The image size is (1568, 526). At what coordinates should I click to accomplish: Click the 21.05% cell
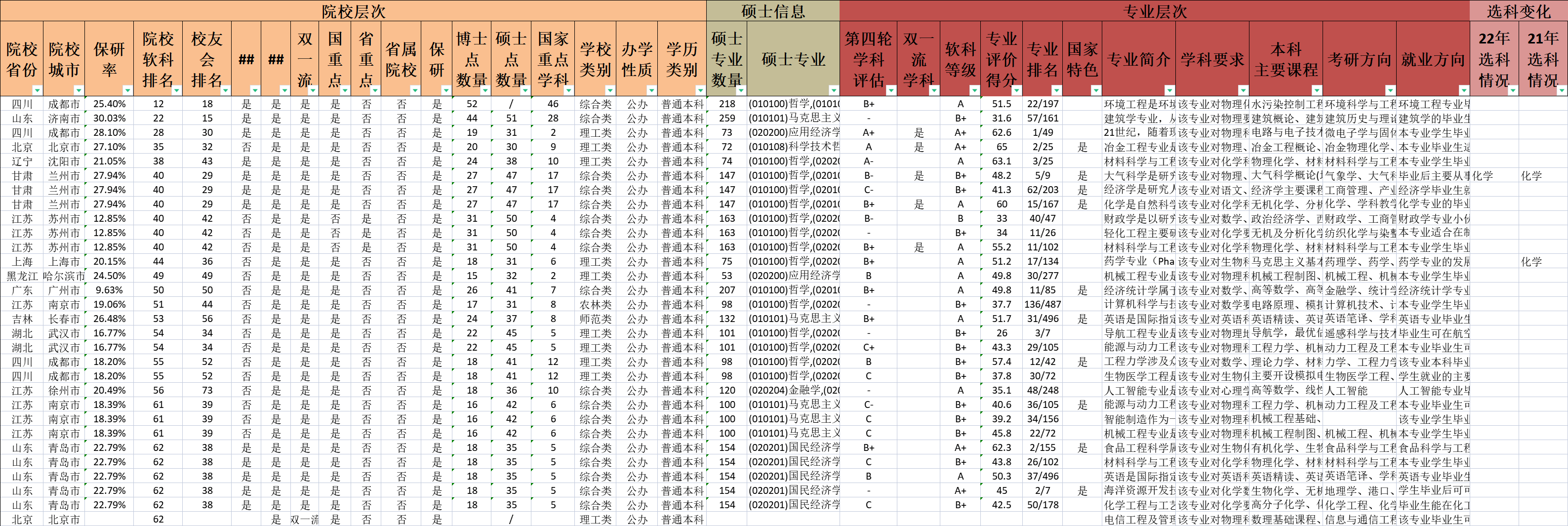pos(109,162)
